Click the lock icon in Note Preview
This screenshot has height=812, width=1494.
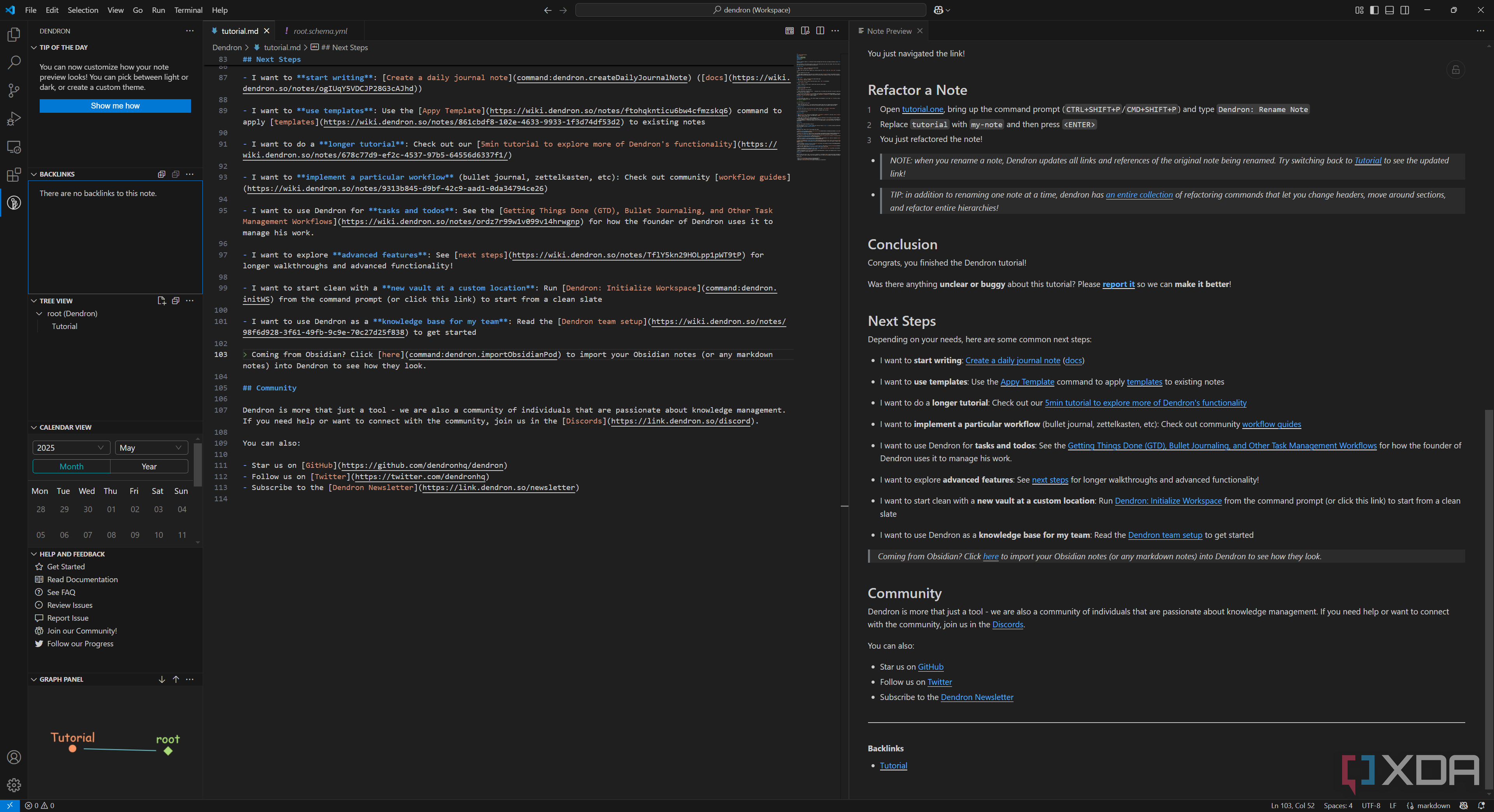[x=1455, y=70]
